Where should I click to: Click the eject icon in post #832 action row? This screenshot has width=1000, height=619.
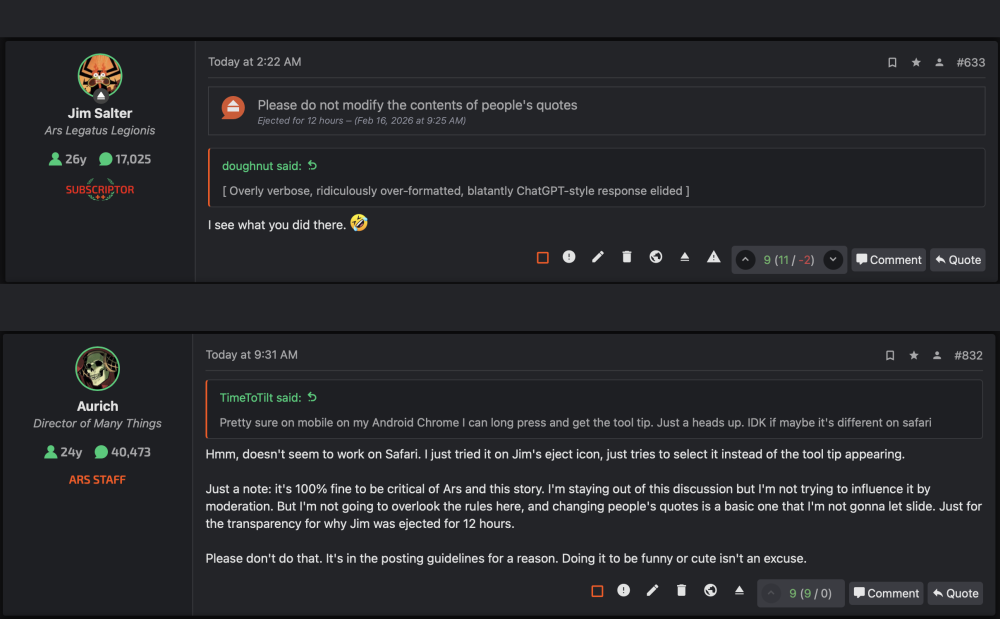[739, 591]
